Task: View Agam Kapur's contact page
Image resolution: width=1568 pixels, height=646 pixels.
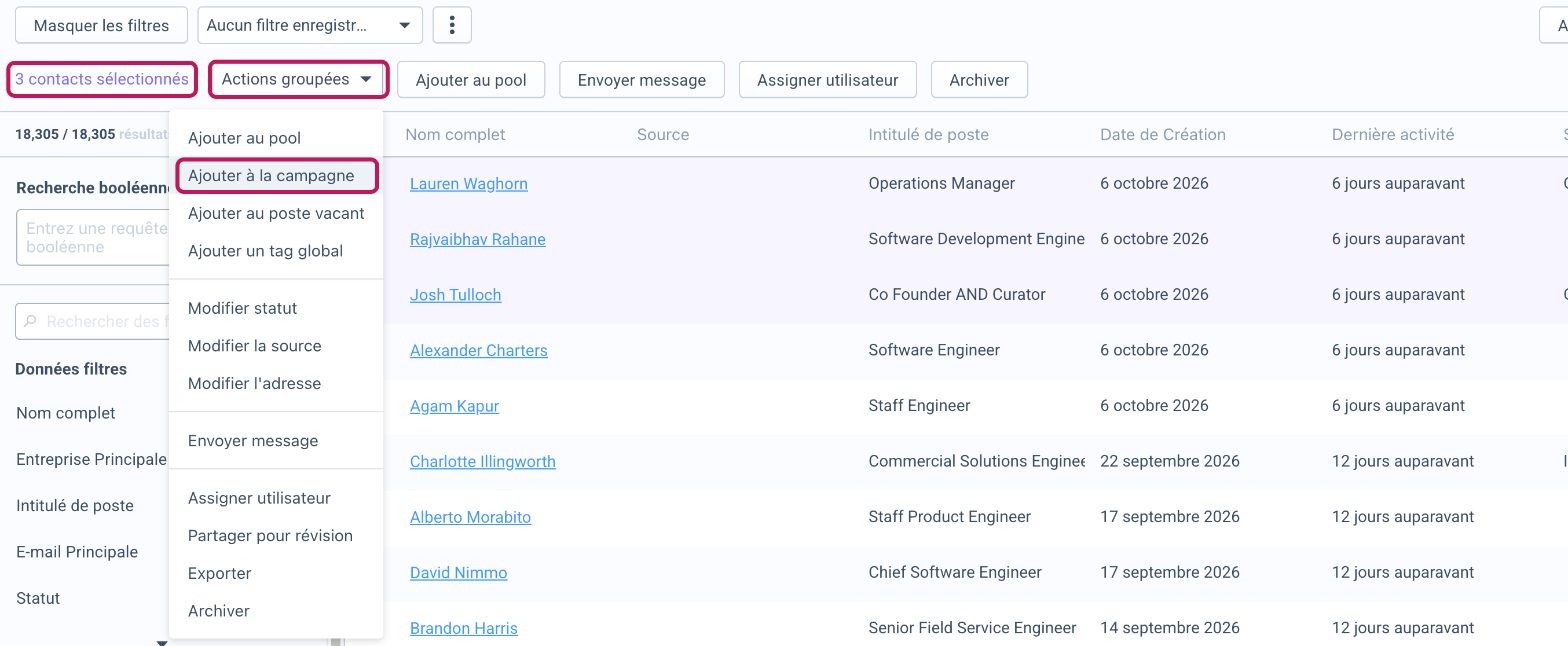Action: (x=455, y=406)
